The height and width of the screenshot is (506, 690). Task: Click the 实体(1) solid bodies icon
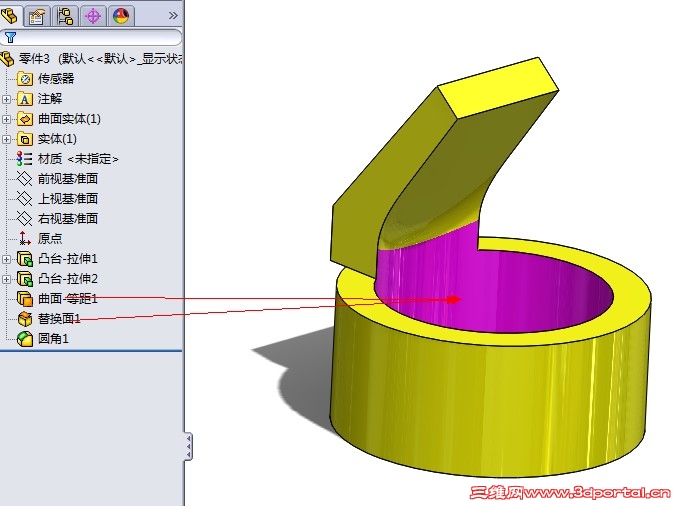[x=25, y=139]
